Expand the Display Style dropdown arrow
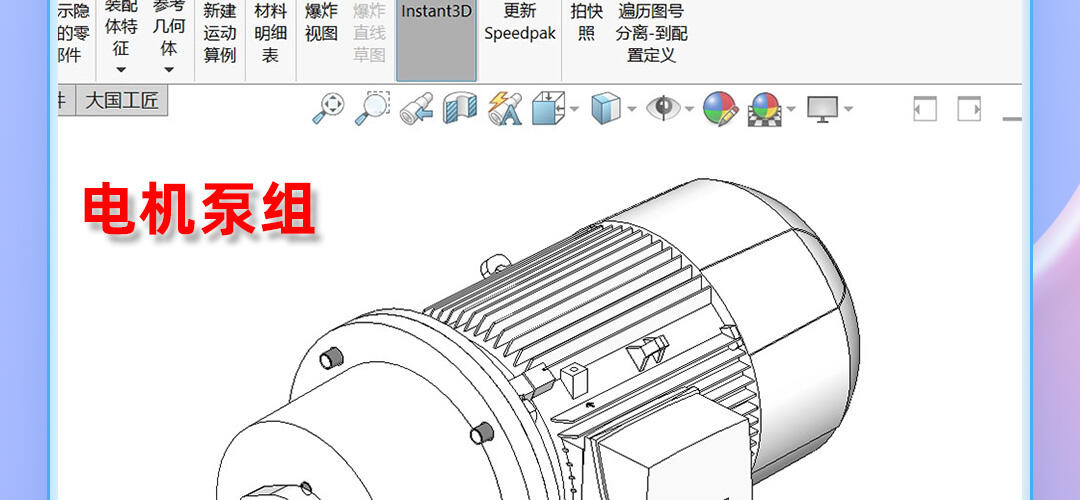This screenshot has height=500, width=1080. (x=631, y=109)
